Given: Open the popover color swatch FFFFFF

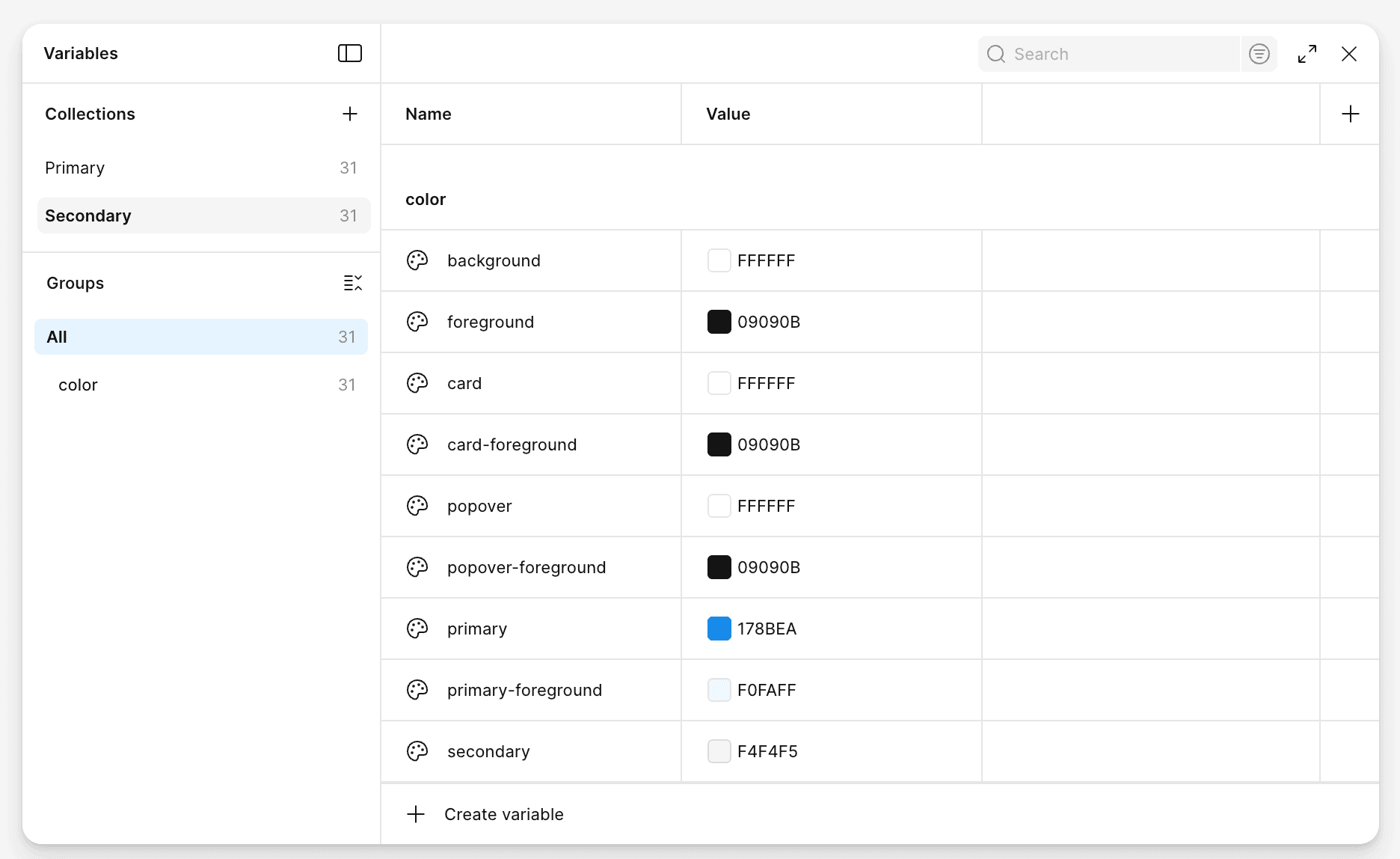Looking at the screenshot, I should coord(719,506).
